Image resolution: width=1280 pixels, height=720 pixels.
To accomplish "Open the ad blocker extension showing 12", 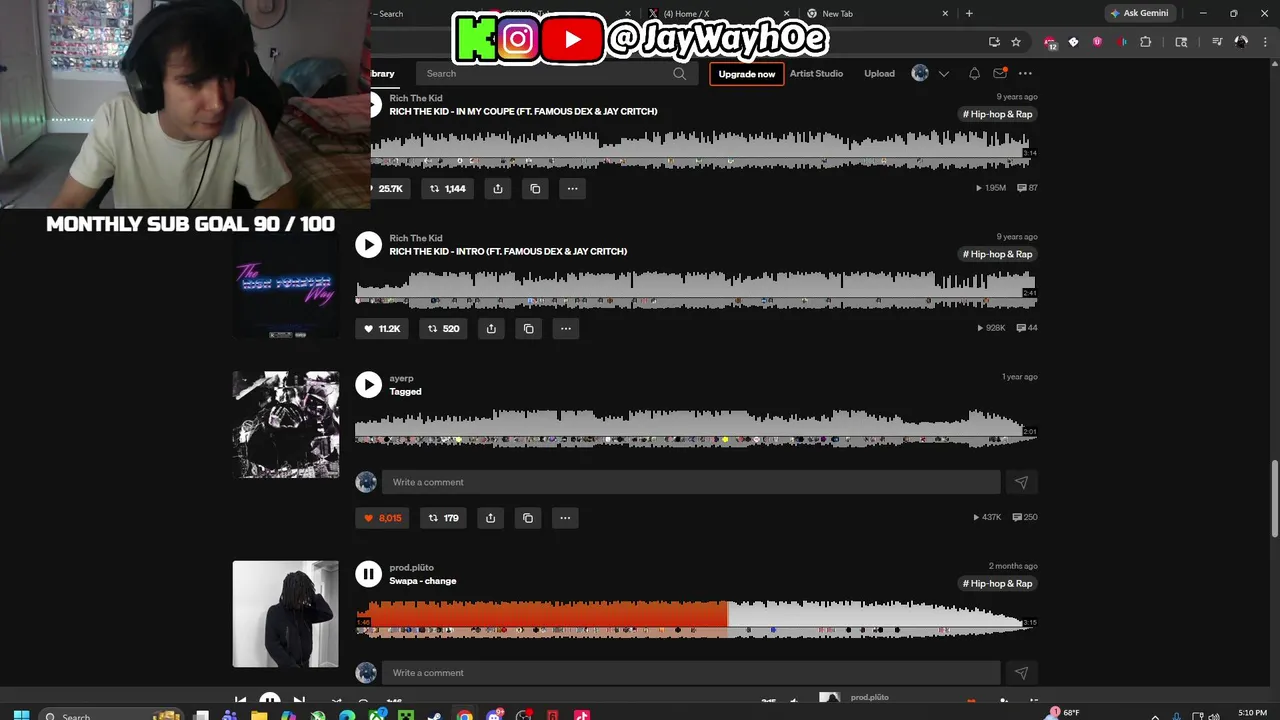I will (1050, 43).
